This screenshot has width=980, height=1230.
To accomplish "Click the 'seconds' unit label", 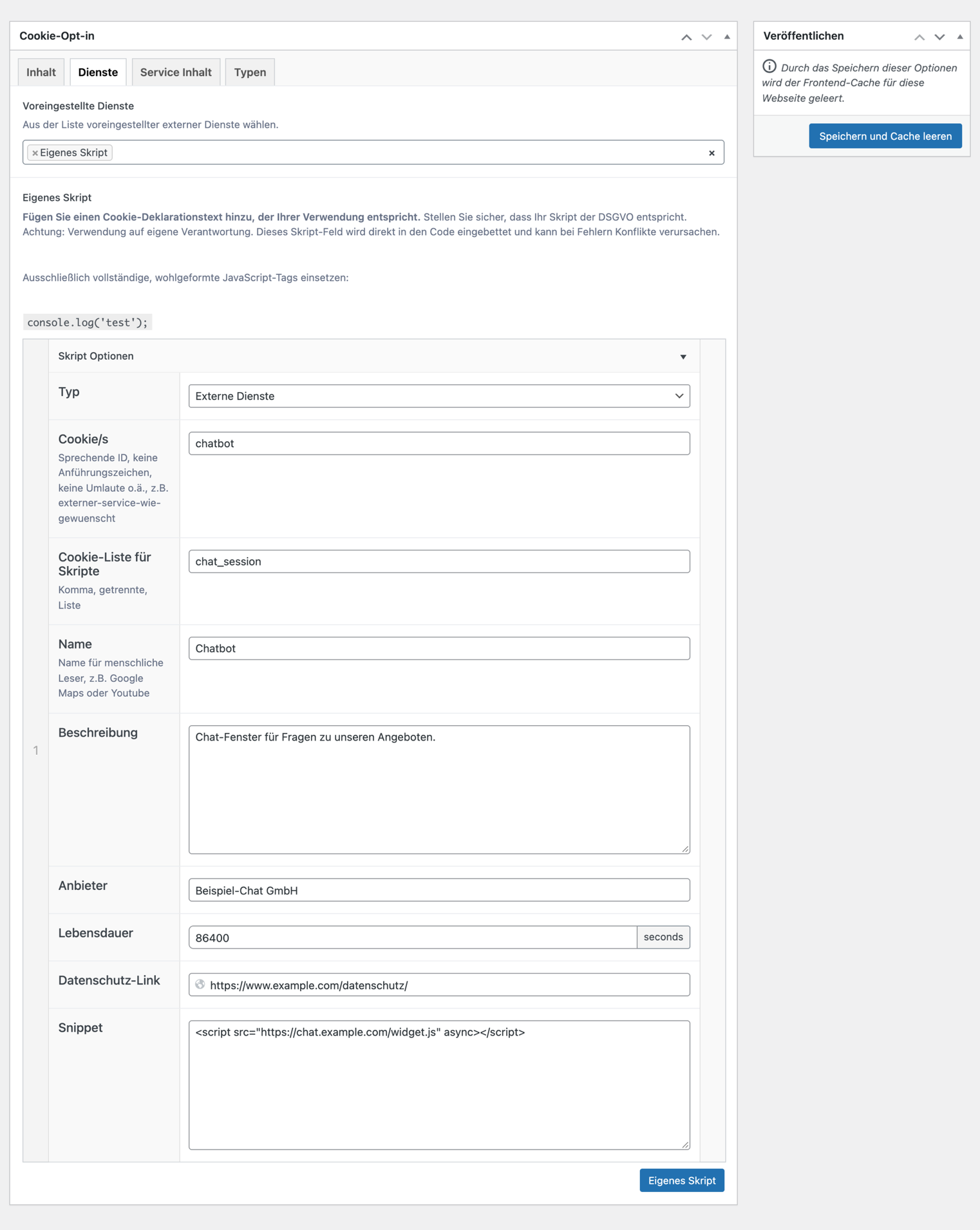I will (x=663, y=938).
